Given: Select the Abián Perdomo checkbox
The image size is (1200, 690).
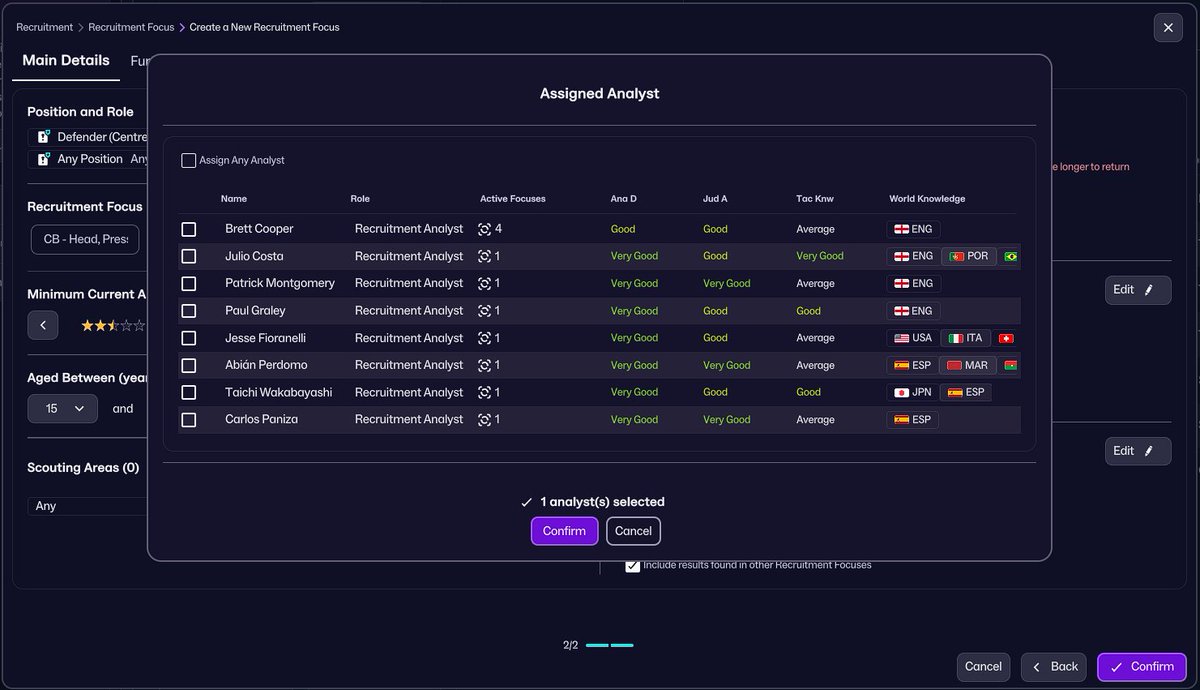Looking at the screenshot, I should (x=188, y=365).
